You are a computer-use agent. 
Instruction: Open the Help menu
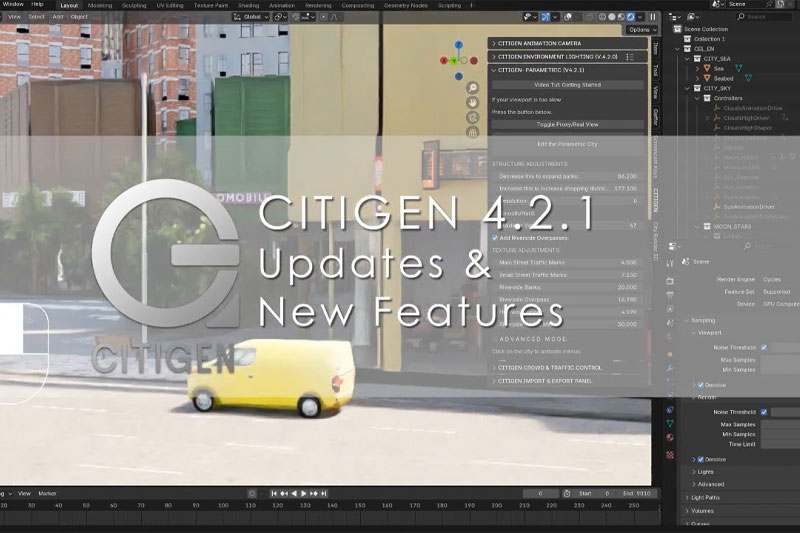click(x=38, y=4)
